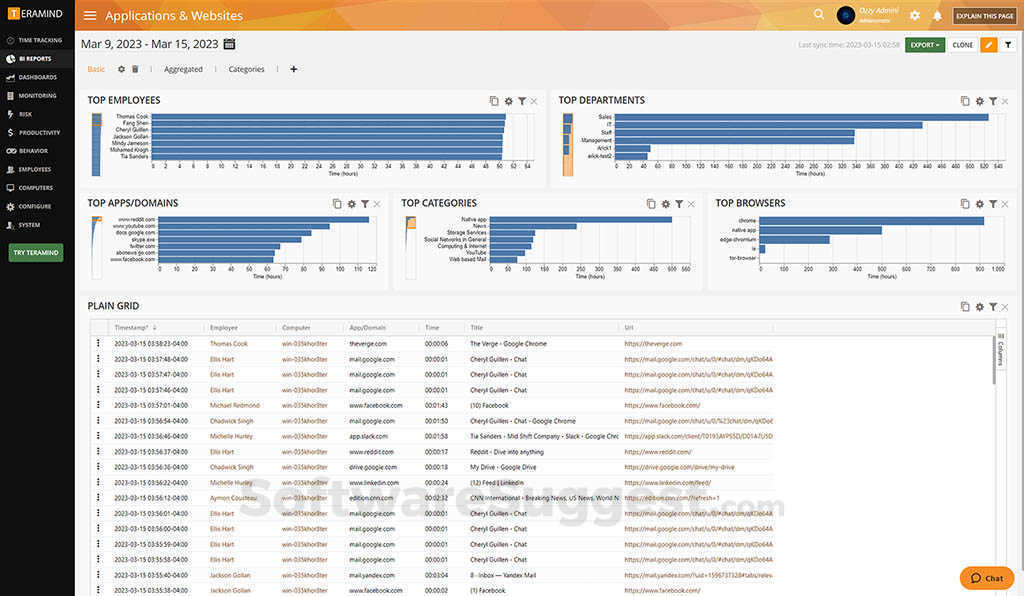Click the search magnifier icon
1024x596 pixels.
click(819, 15)
